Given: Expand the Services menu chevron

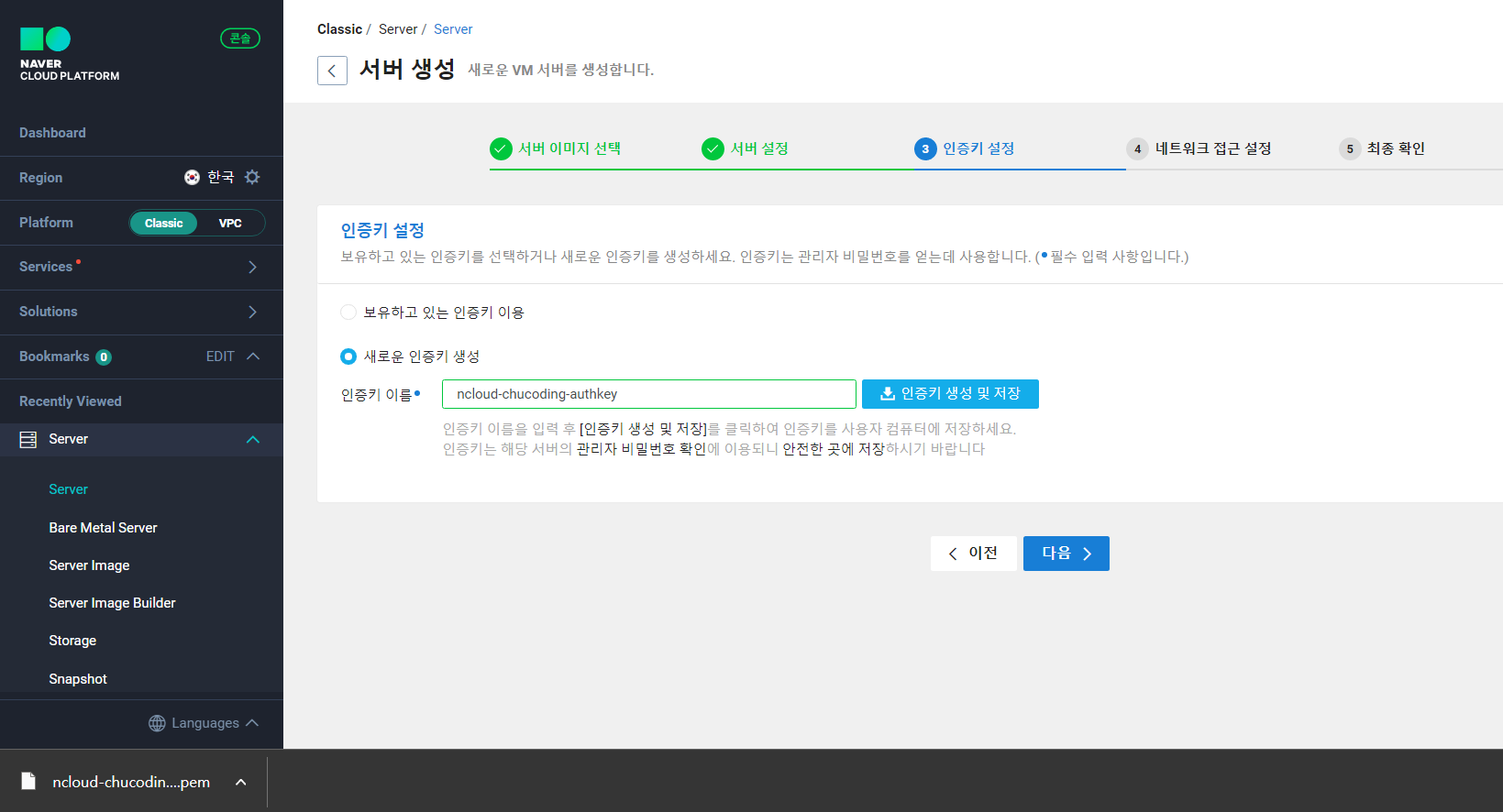Looking at the screenshot, I should pos(252,267).
